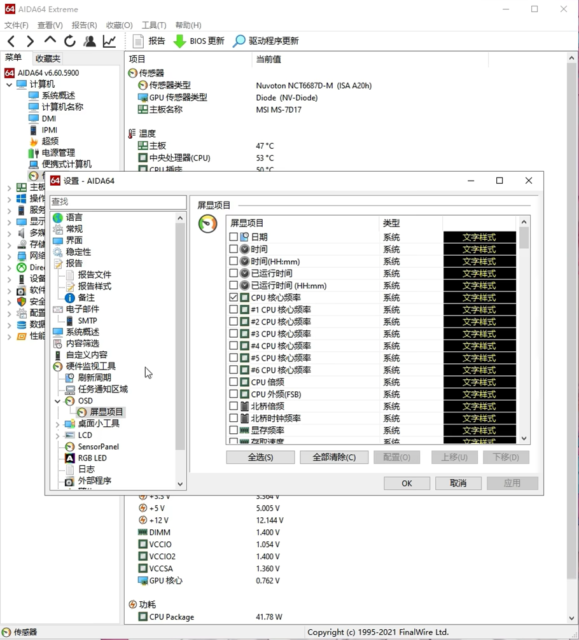Open the 收藏(O) menu
This screenshot has width=579, height=640.
tap(119, 25)
